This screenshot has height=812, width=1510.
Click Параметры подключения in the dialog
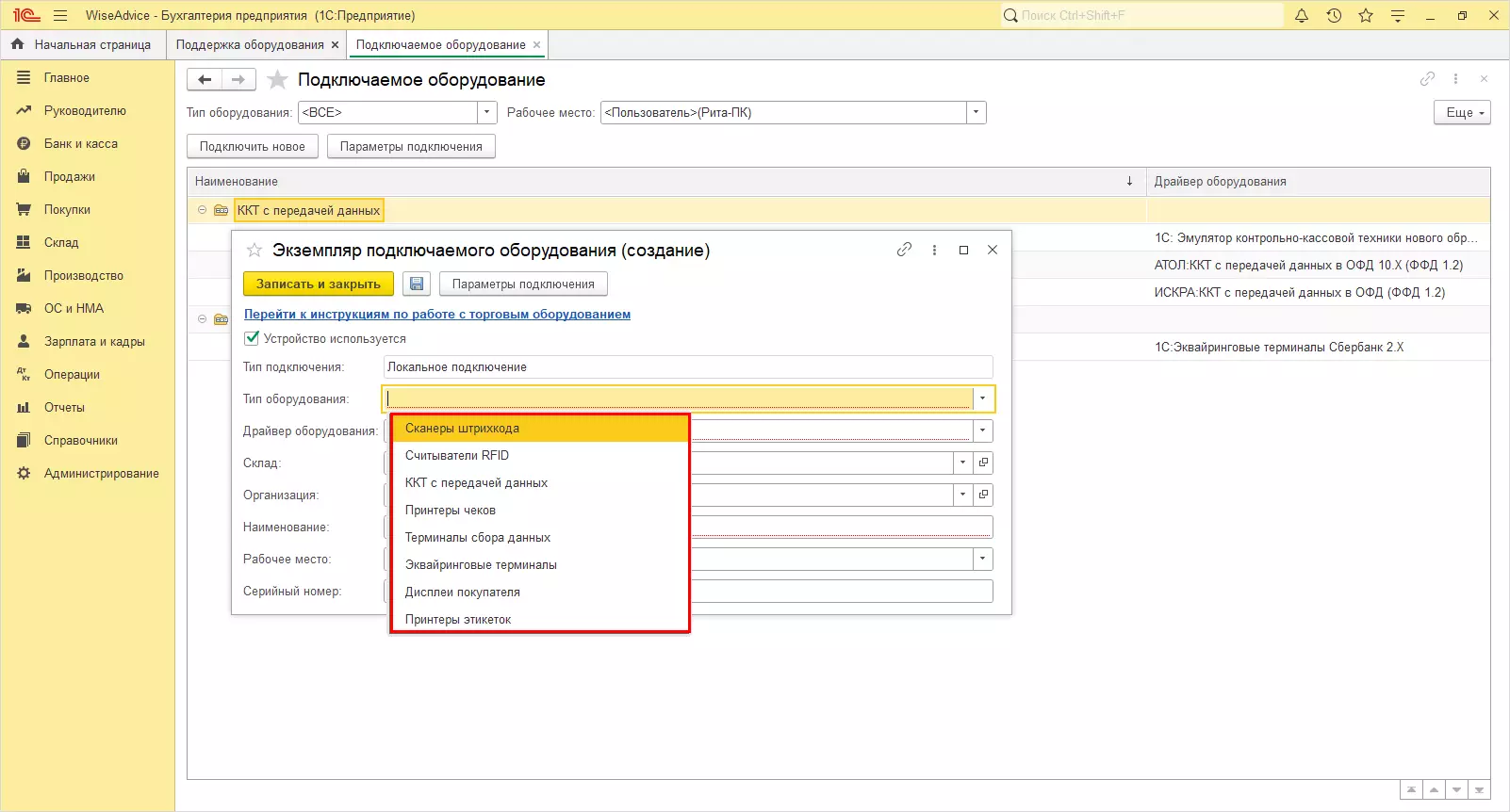tap(523, 284)
